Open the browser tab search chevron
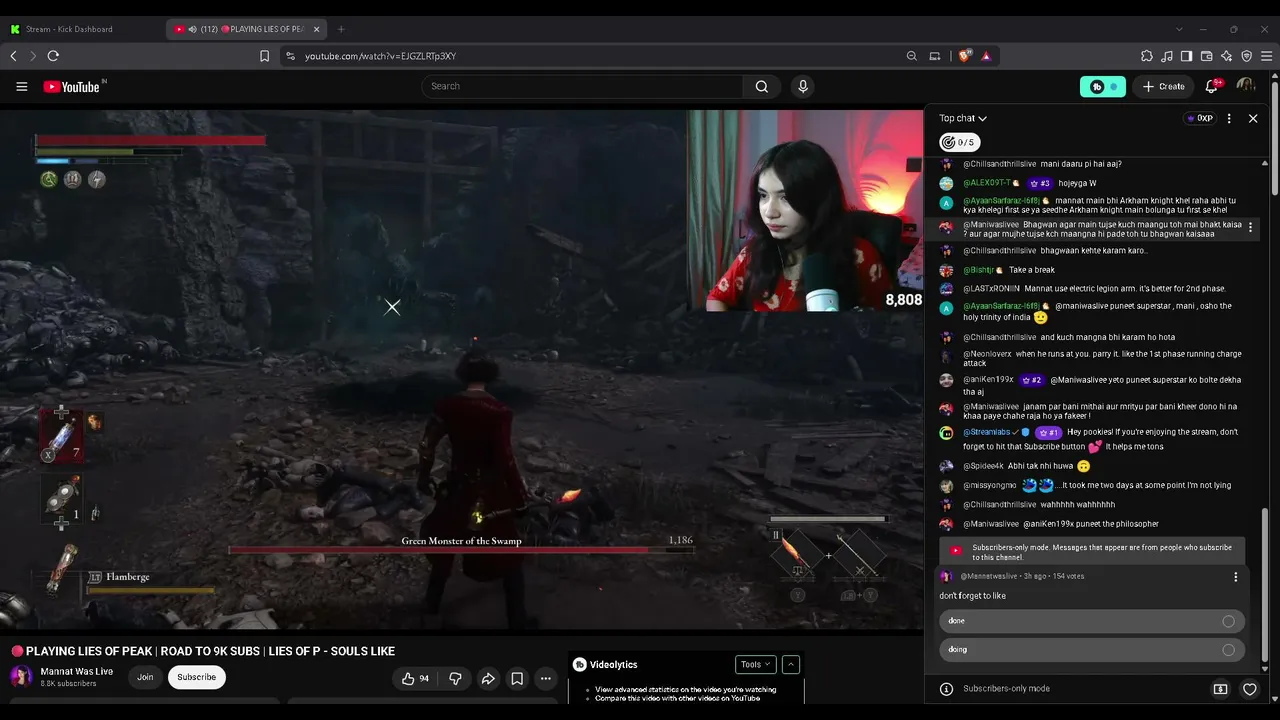This screenshot has height=720, width=1280. pos(1179,29)
